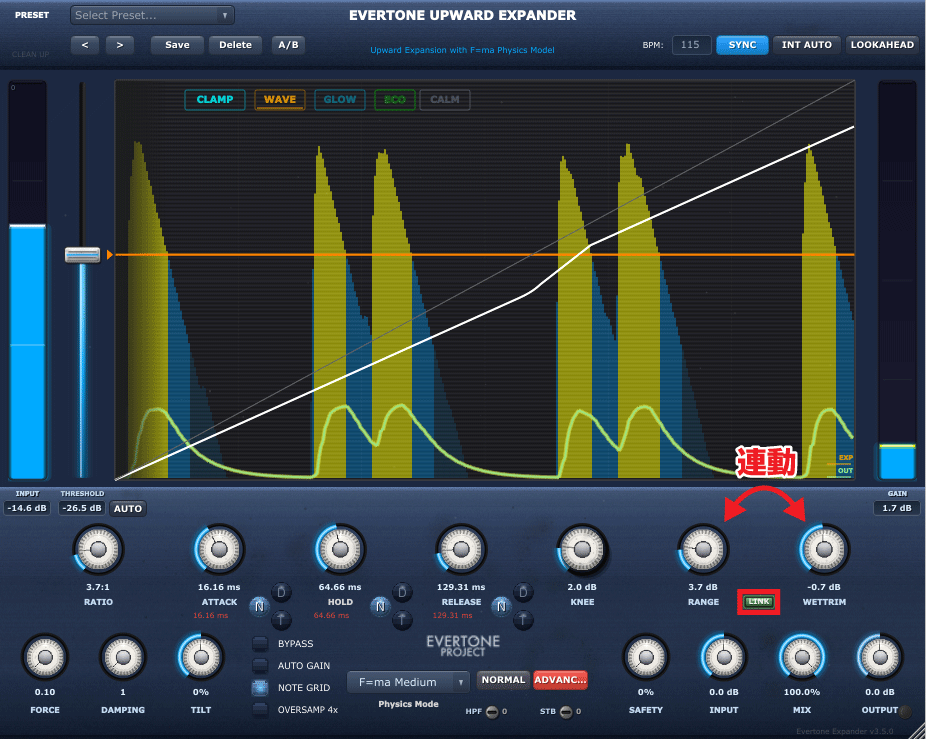
Task: Click the T triplet icon beside Release
Action: (522, 620)
